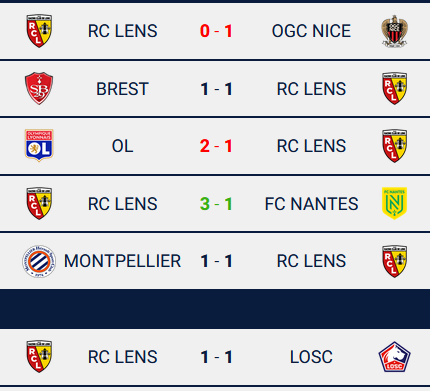Open the 2 - 1 OL match score
The image size is (430, 391).
pos(216,146)
